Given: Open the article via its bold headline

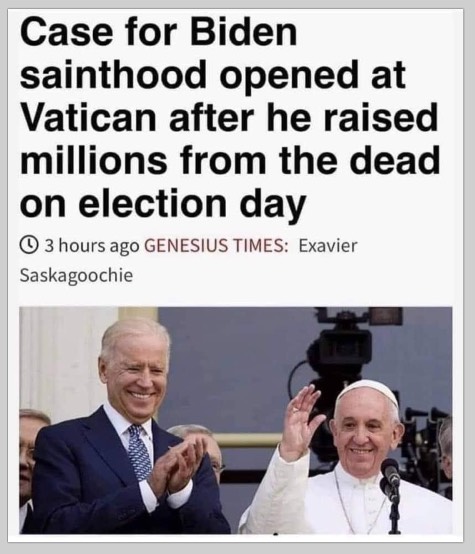Looking at the screenshot, I should (x=230, y=117).
